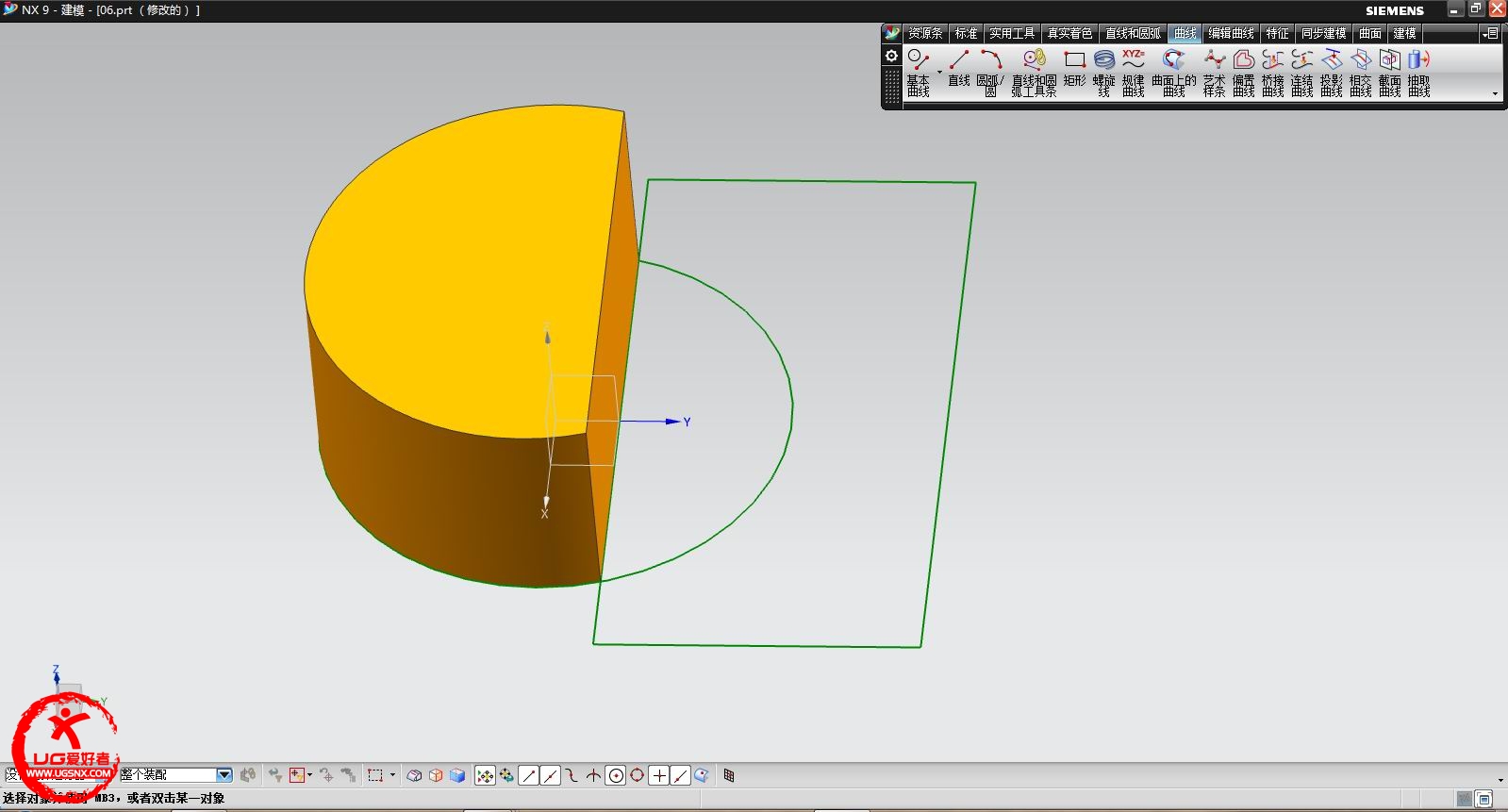Viewport: 1508px width, 812px height.
Task: Switch to the 标准 tab
Action: [x=966, y=33]
